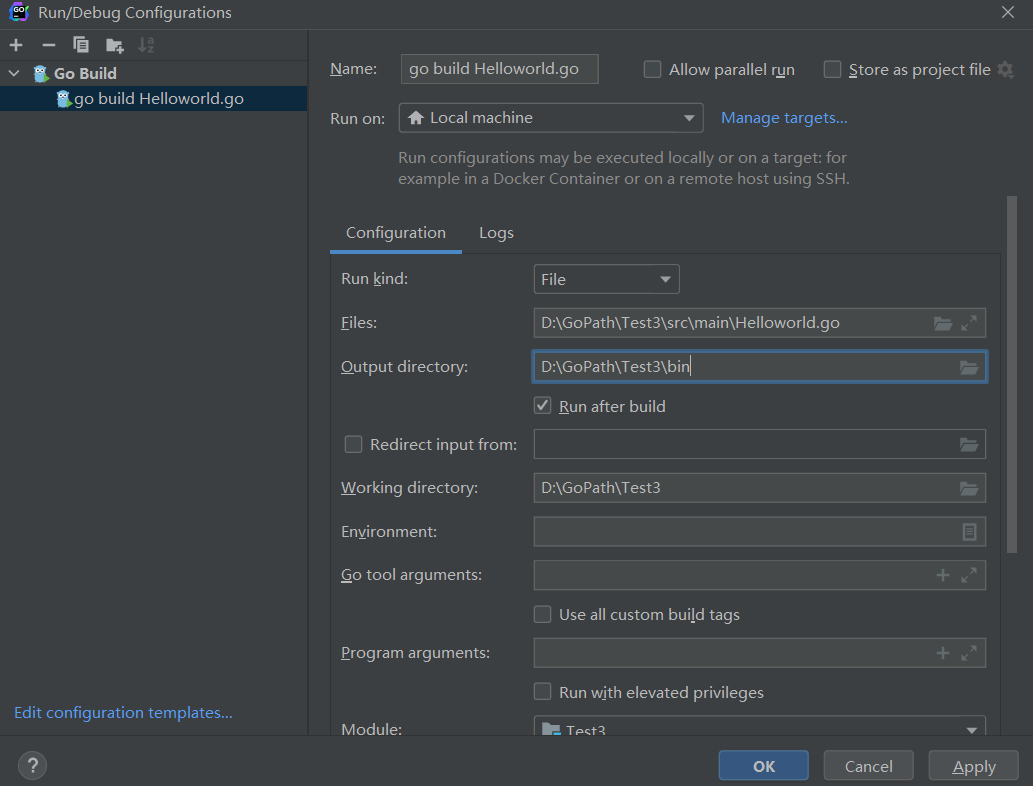The width and height of the screenshot is (1033, 786).
Task: Open the Run kind dropdown
Action: pos(606,279)
